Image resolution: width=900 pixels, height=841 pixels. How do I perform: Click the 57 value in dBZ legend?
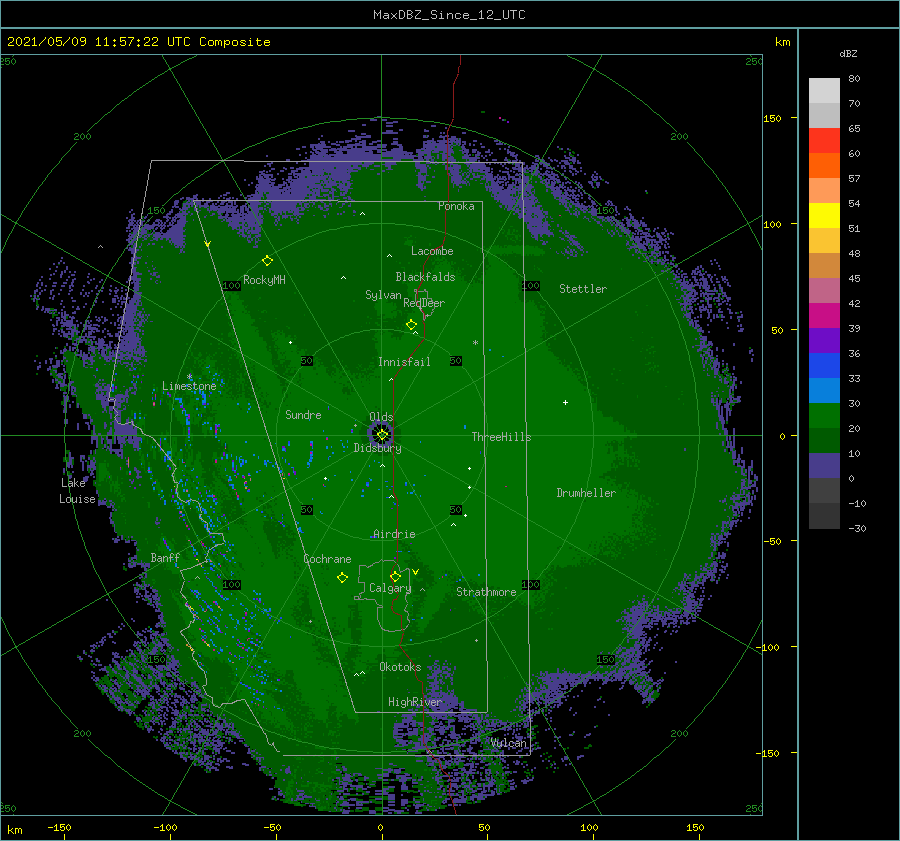click(854, 179)
